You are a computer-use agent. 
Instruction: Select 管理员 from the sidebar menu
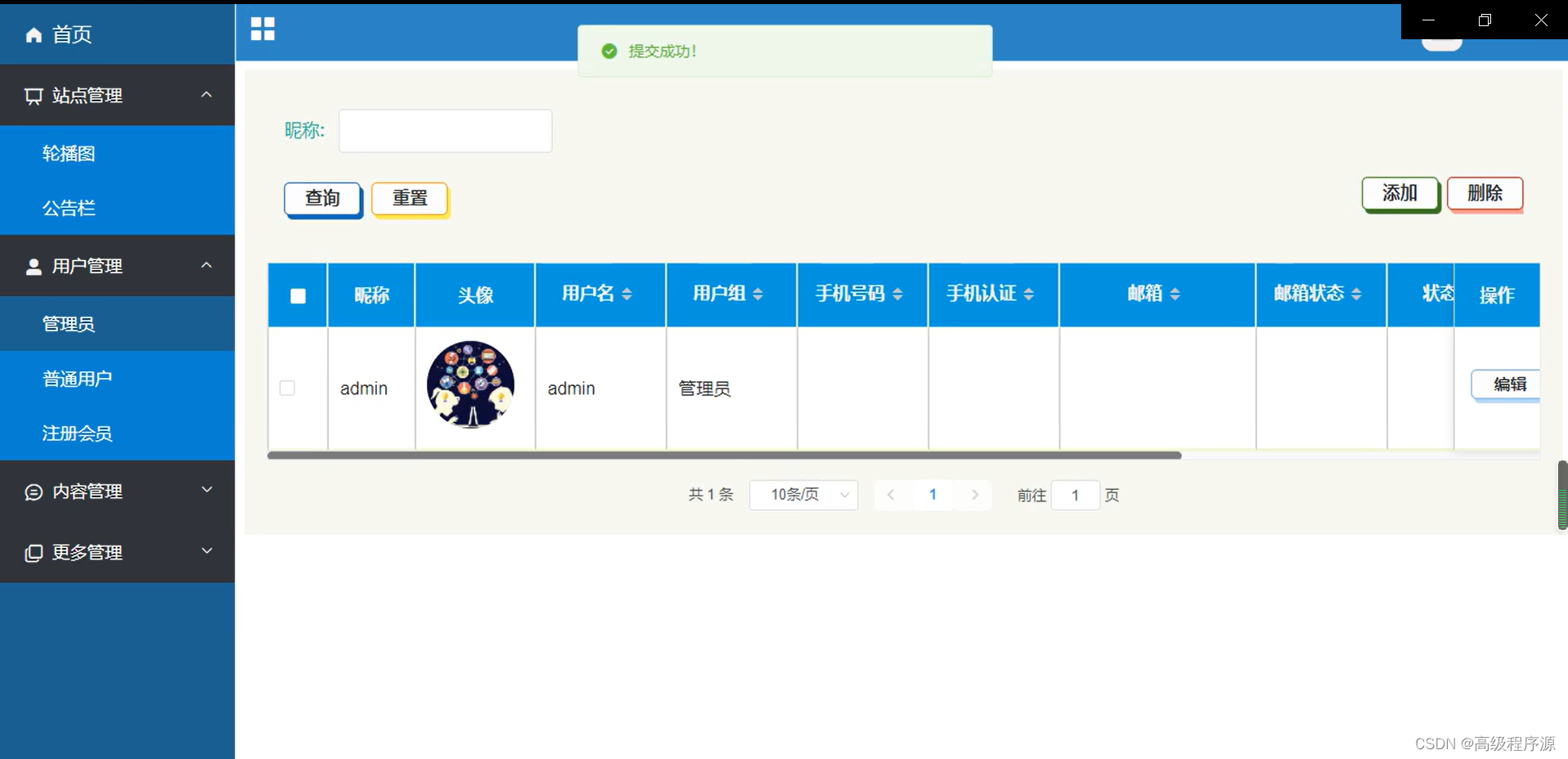[x=69, y=323]
